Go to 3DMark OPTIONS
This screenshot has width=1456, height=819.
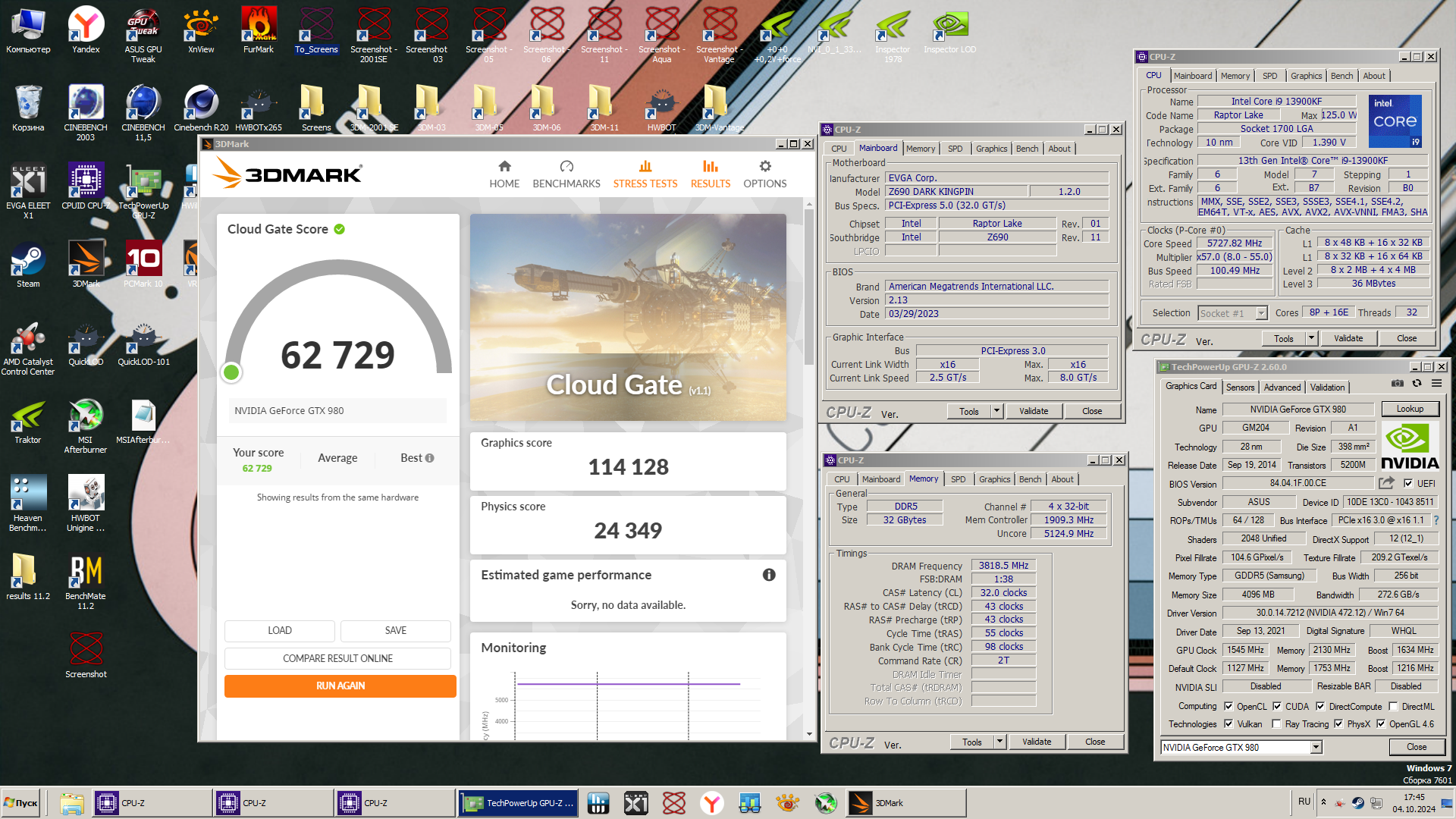pos(765,174)
